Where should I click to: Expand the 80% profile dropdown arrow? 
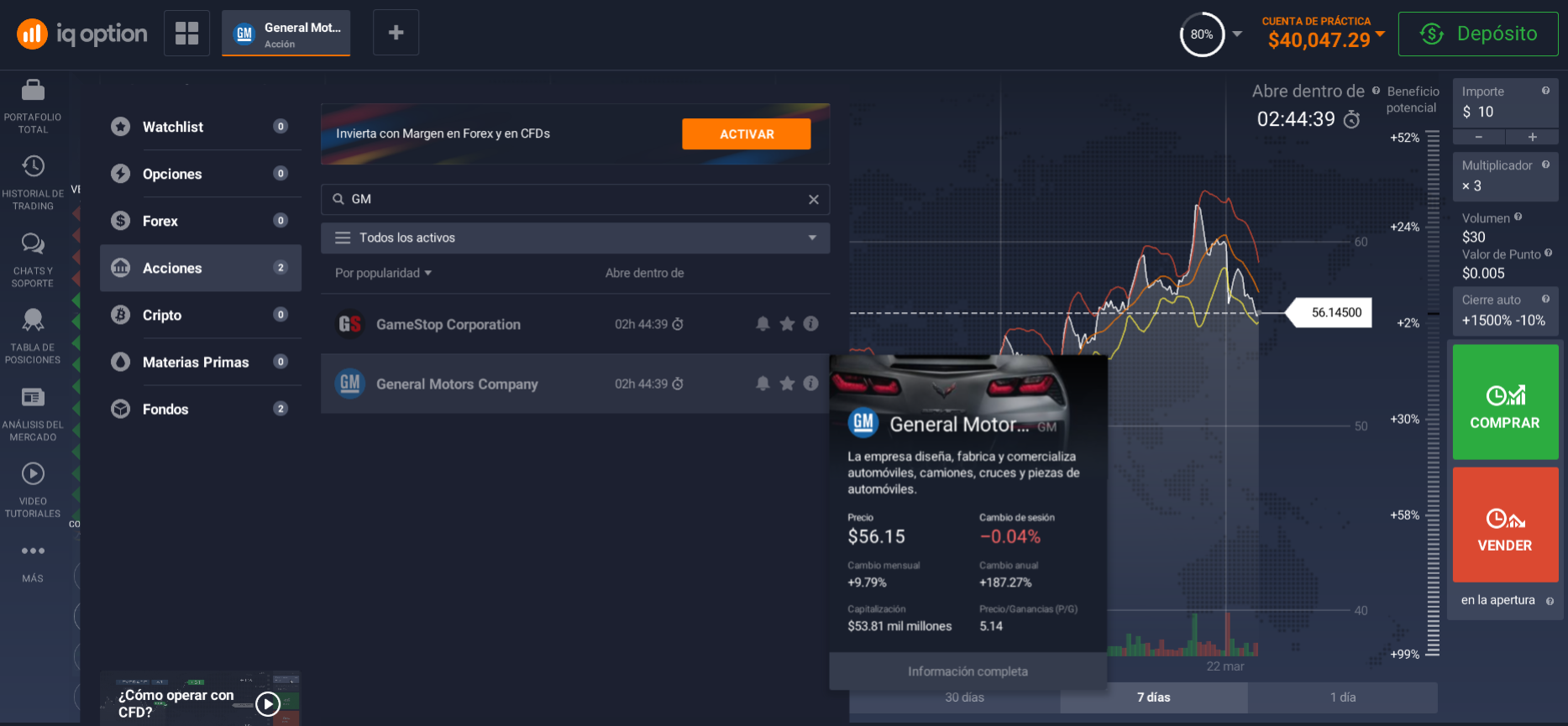tap(1237, 34)
